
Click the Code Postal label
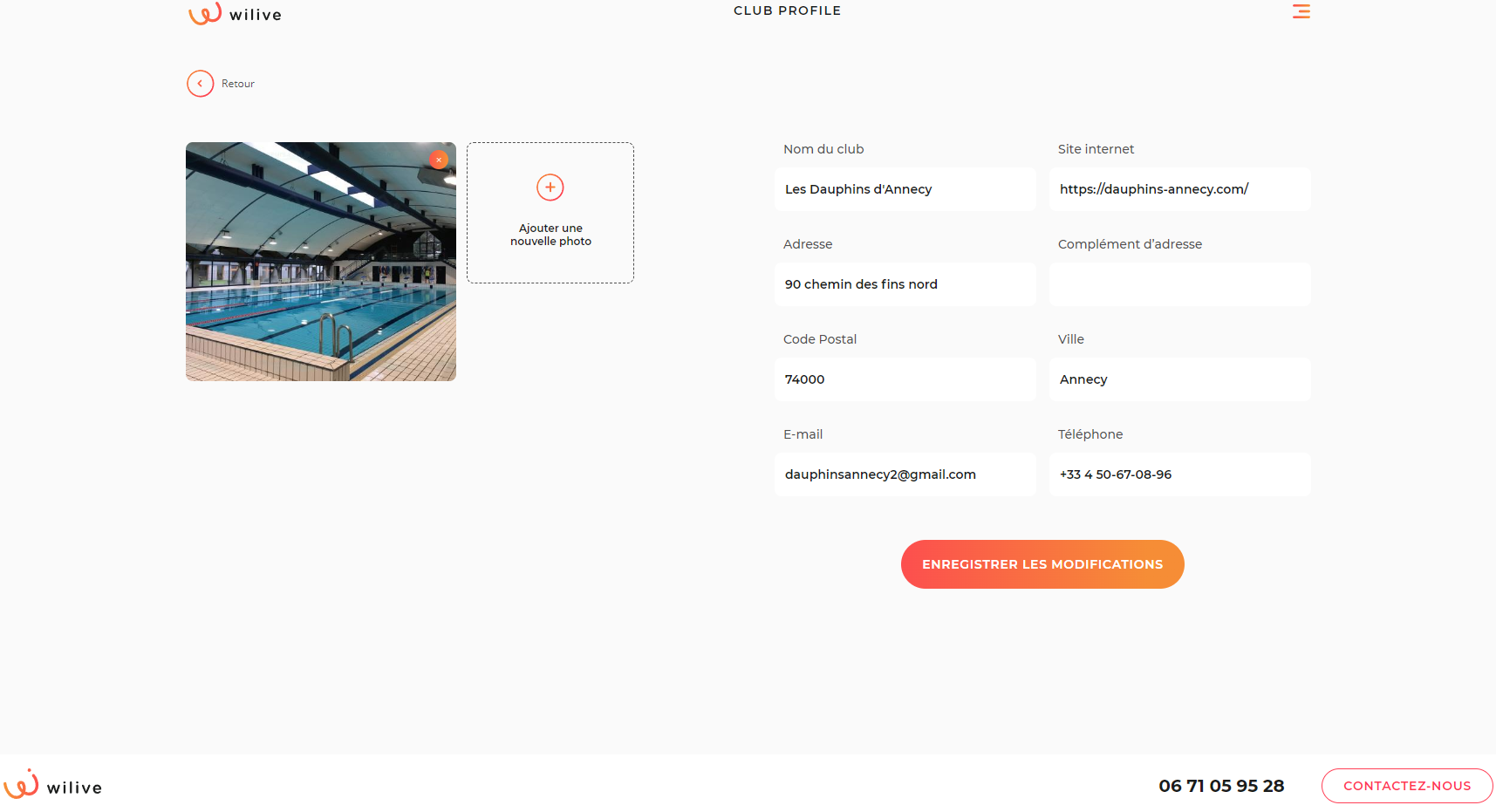(x=820, y=339)
